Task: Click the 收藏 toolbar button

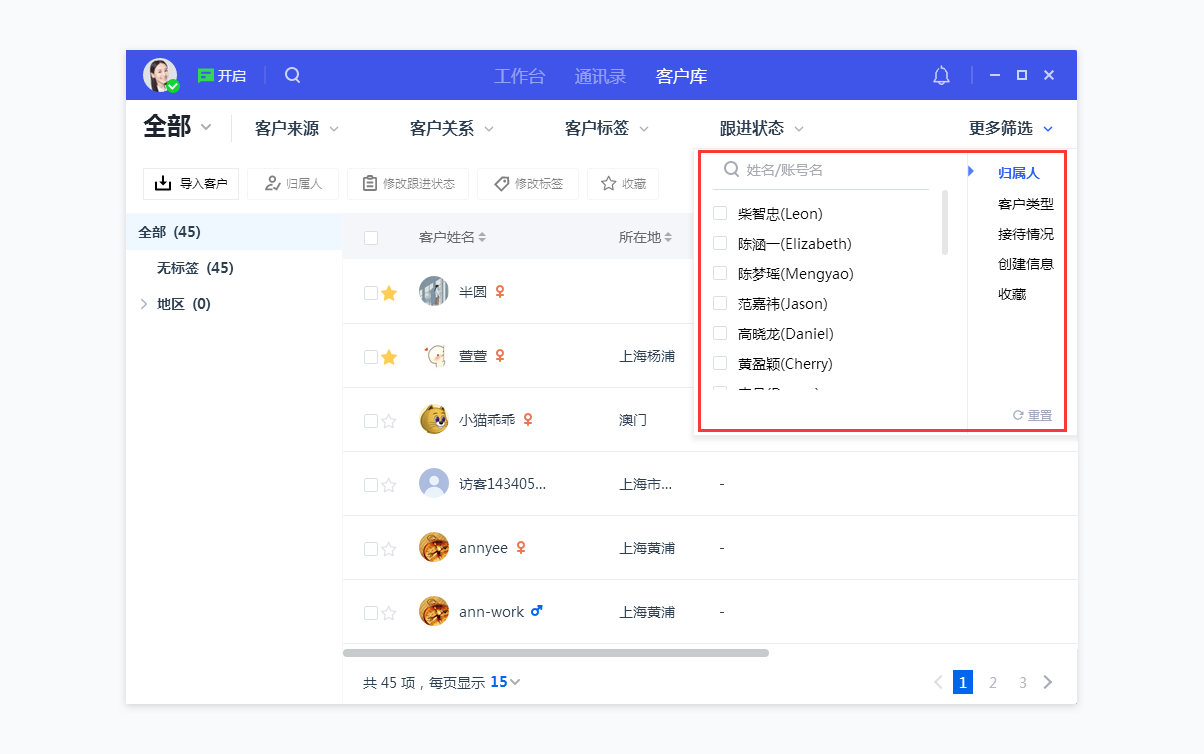Action: tap(623, 184)
